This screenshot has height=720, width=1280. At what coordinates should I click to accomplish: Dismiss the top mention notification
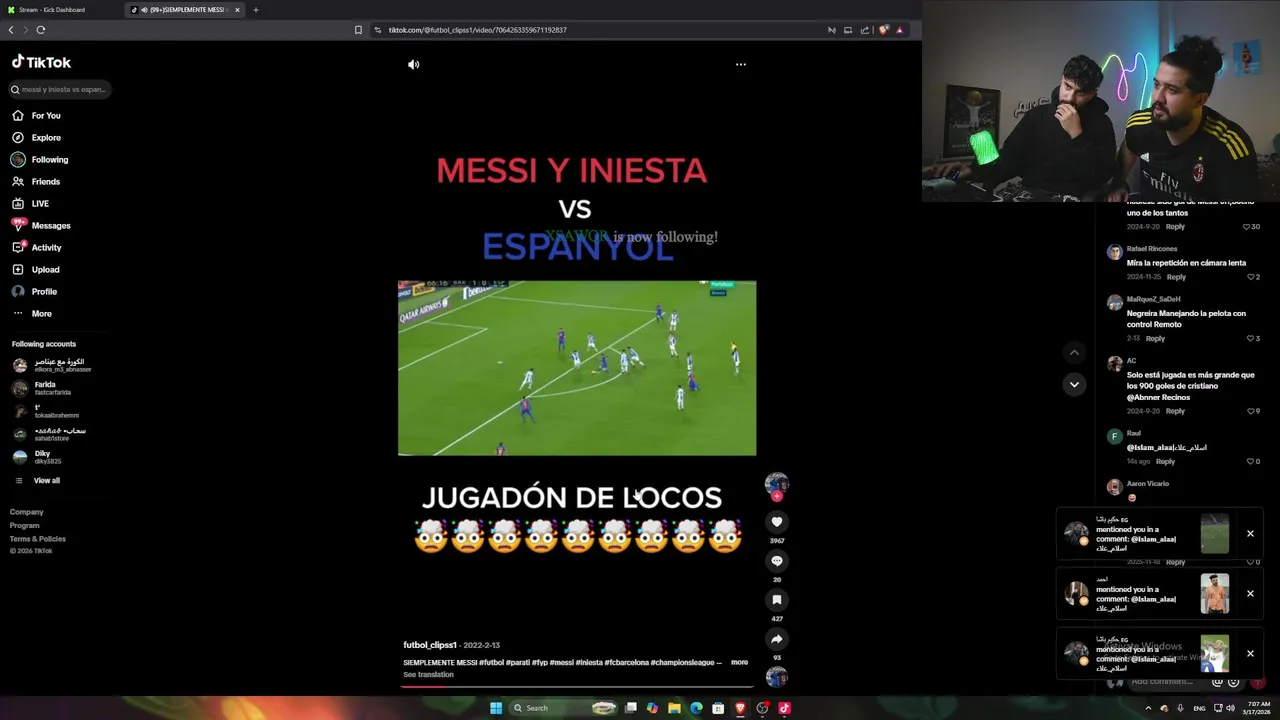tap(1250, 534)
